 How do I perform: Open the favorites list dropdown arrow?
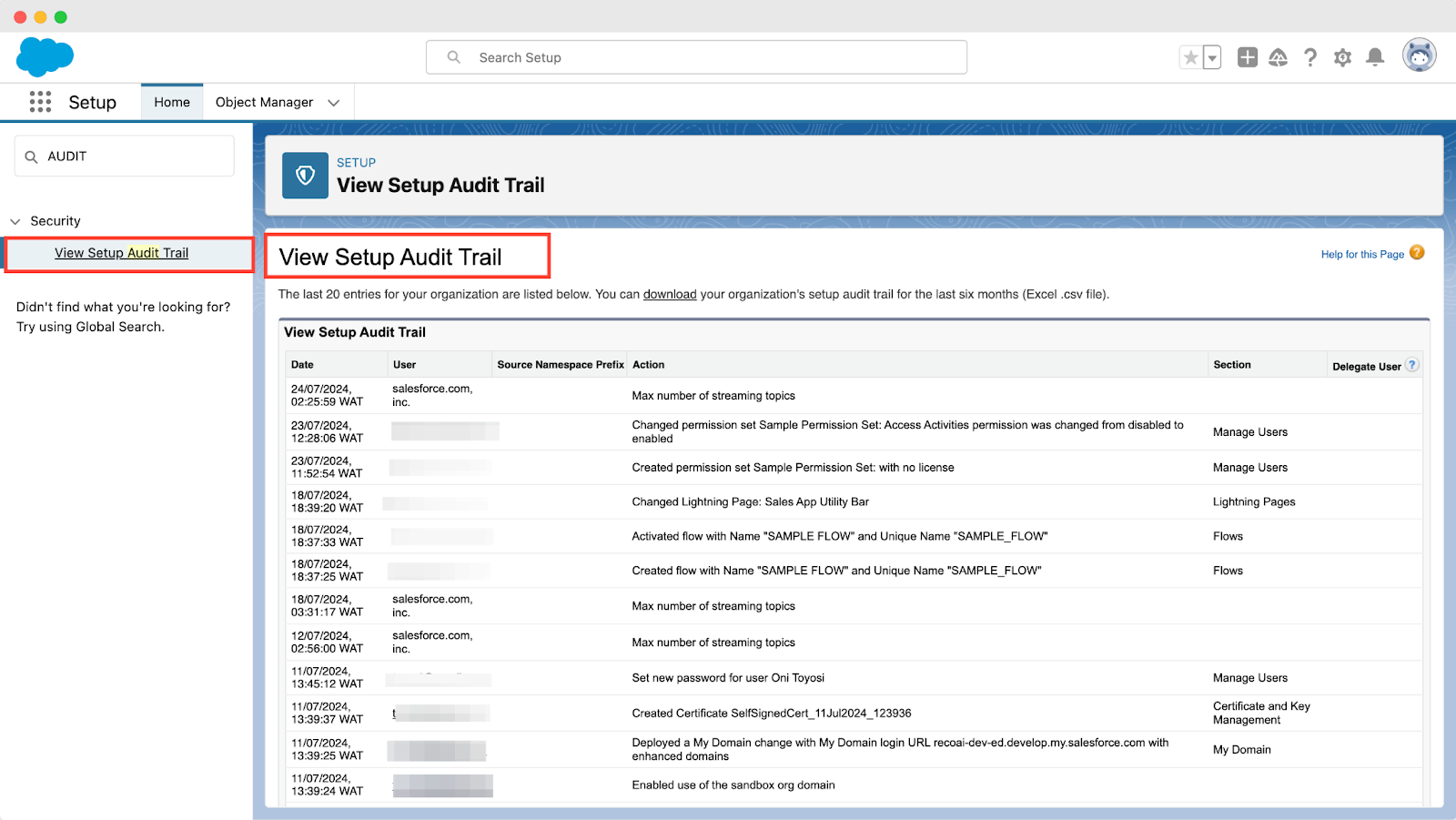[x=1212, y=57]
